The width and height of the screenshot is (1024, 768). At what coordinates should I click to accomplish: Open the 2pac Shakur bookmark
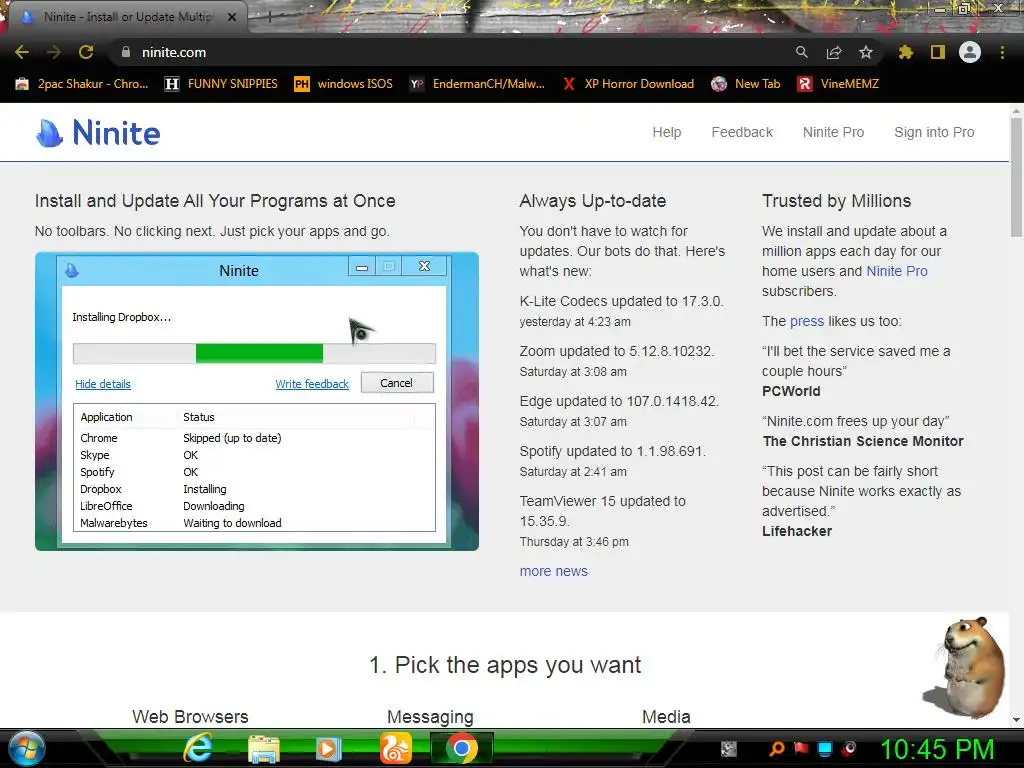(x=82, y=84)
